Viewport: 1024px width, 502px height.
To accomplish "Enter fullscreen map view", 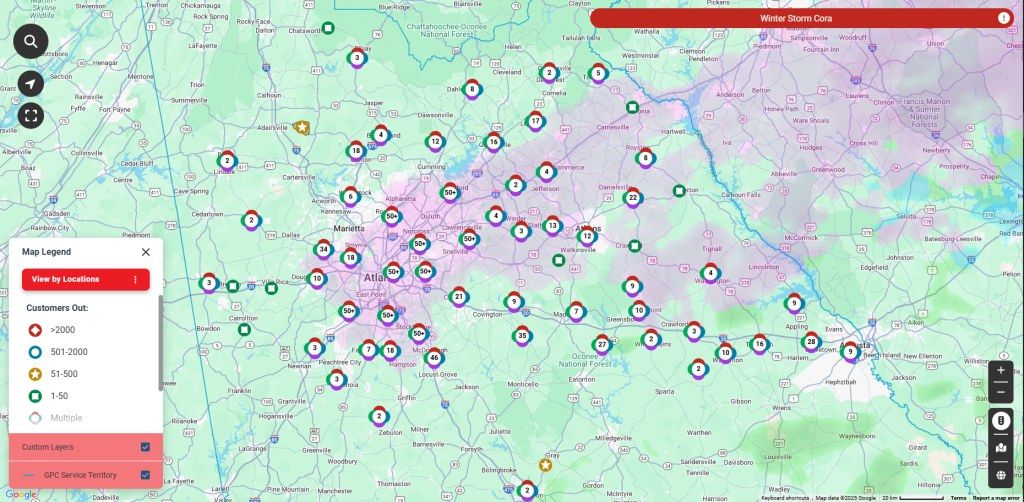I will pos(31,116).
